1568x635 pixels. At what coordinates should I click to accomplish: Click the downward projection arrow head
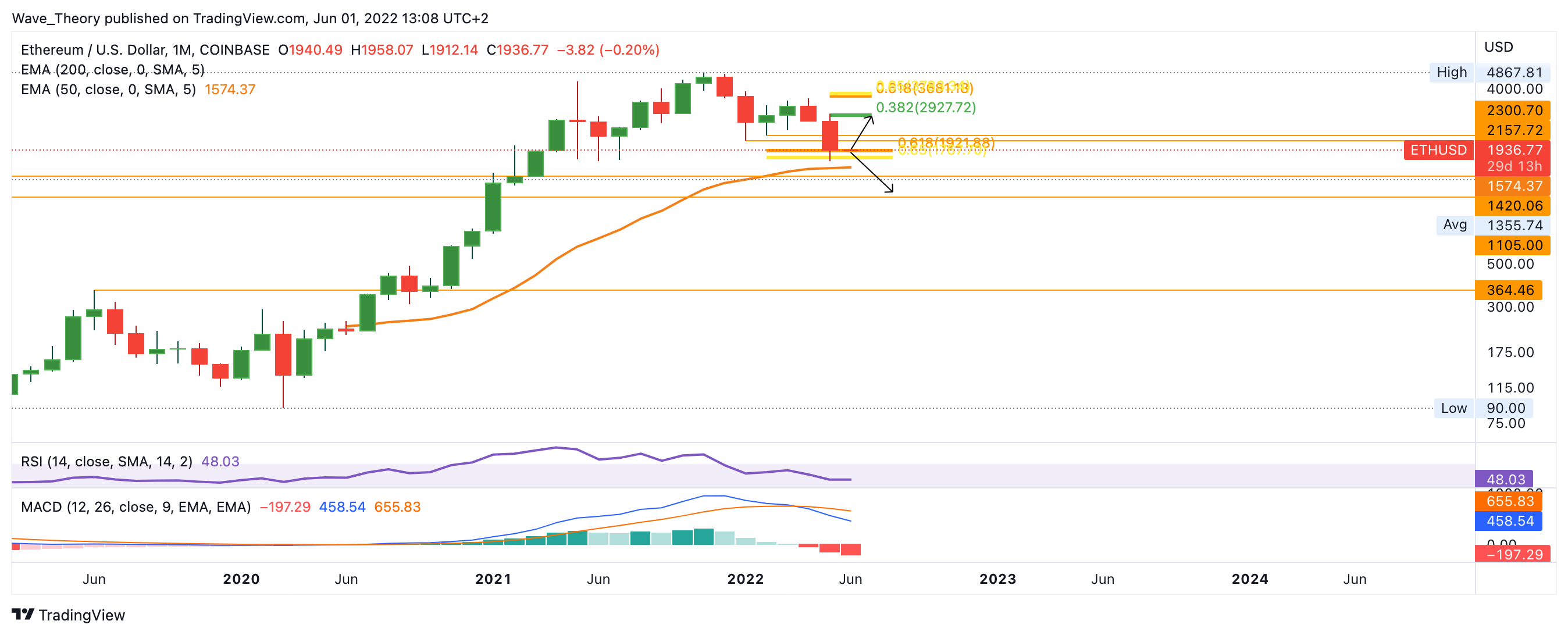(891, 191)
